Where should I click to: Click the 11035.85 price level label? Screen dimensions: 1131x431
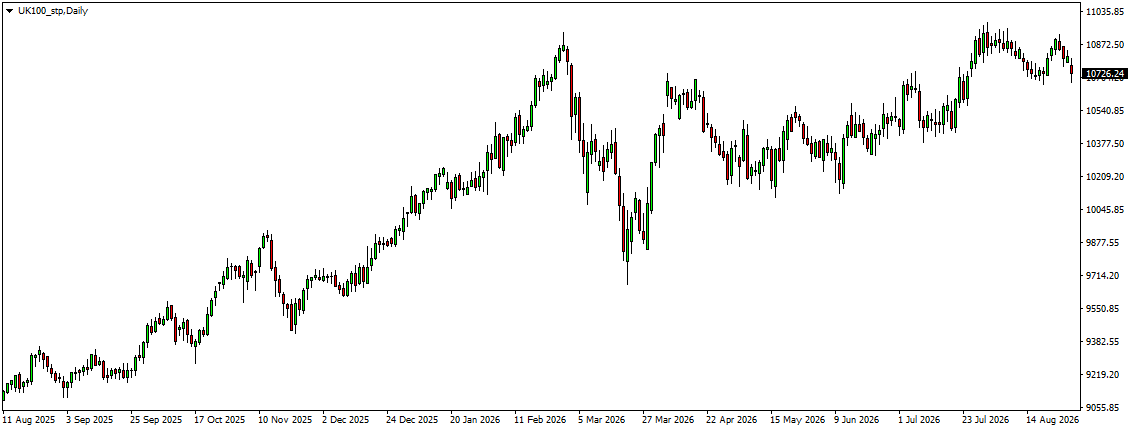(x=1105, y=12)
